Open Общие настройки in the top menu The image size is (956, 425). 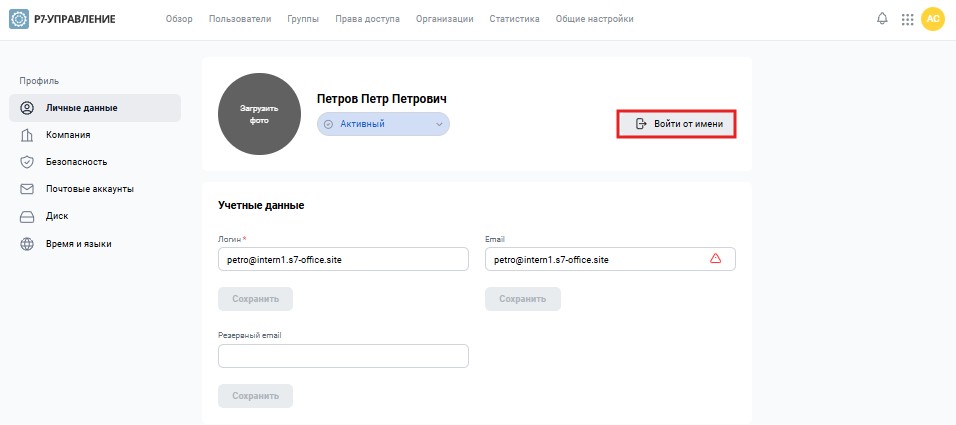594,19
